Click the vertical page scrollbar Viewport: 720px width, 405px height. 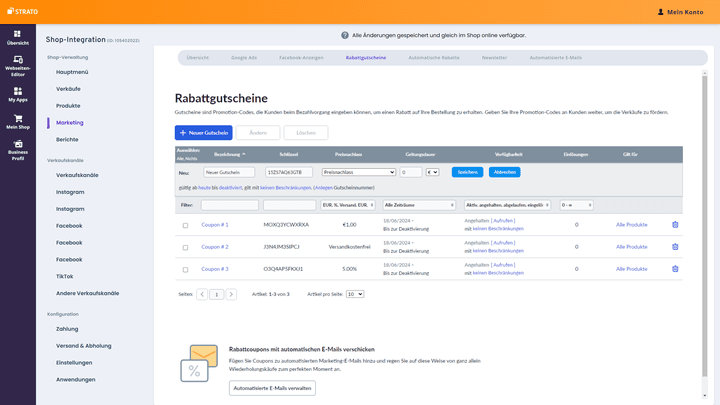705,225
